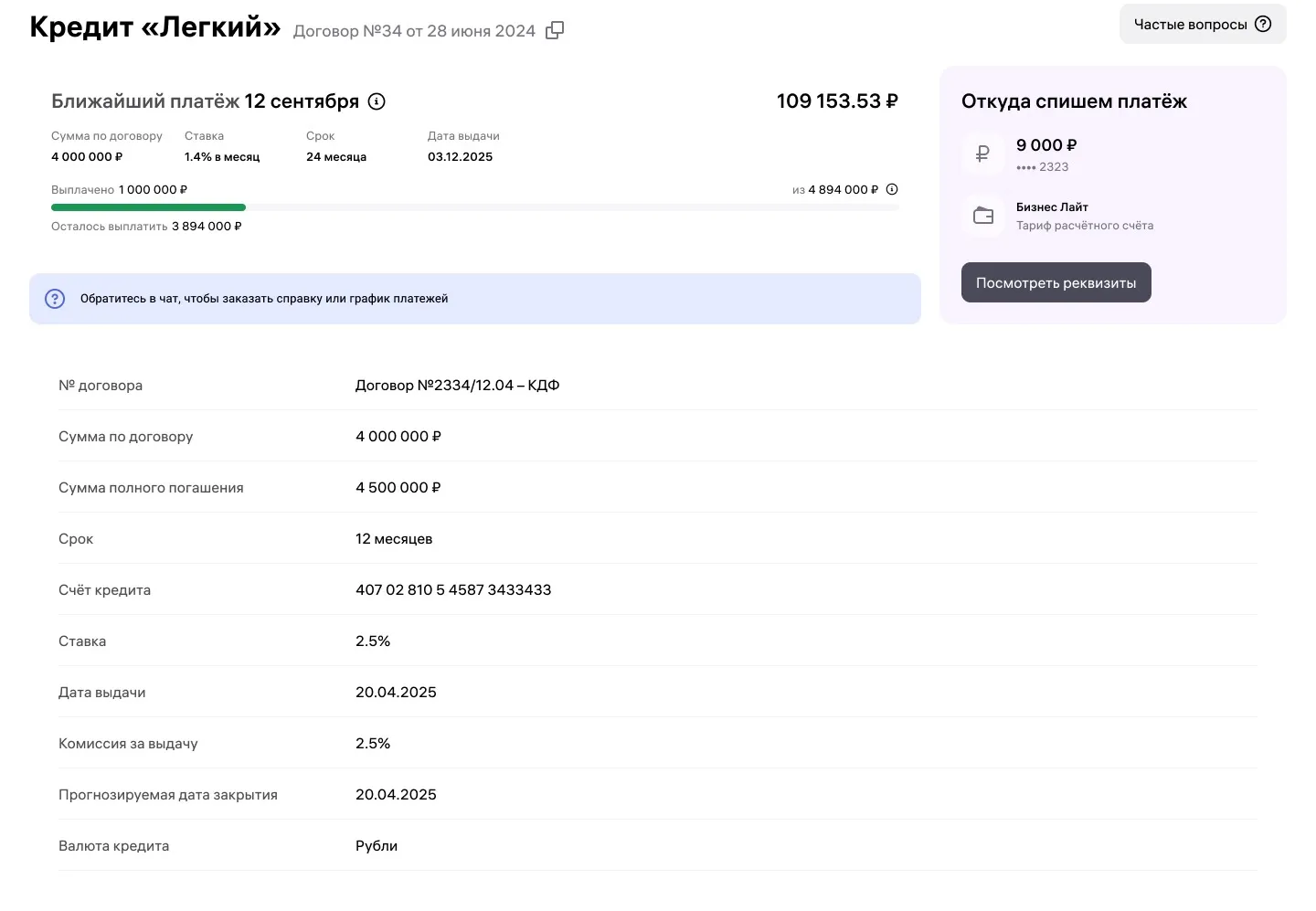1316x911 pixels.
Task: Click next payment amount 109 153.53 ₽
Action: 836,101
